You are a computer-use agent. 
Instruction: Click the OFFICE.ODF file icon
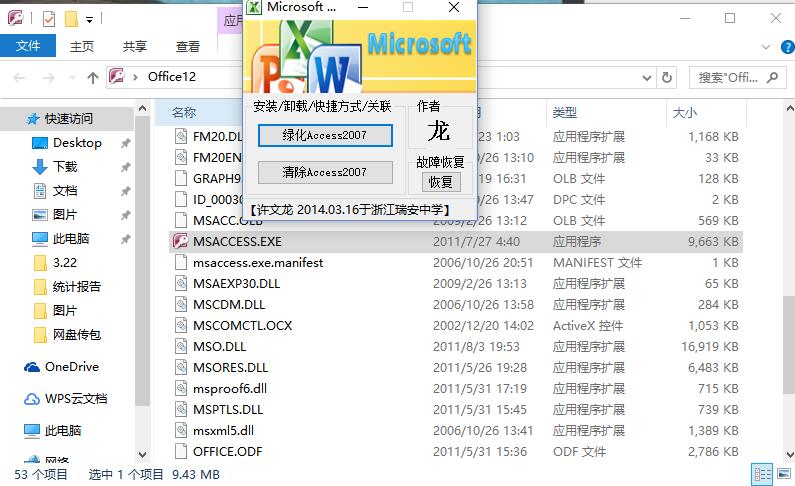181,452
